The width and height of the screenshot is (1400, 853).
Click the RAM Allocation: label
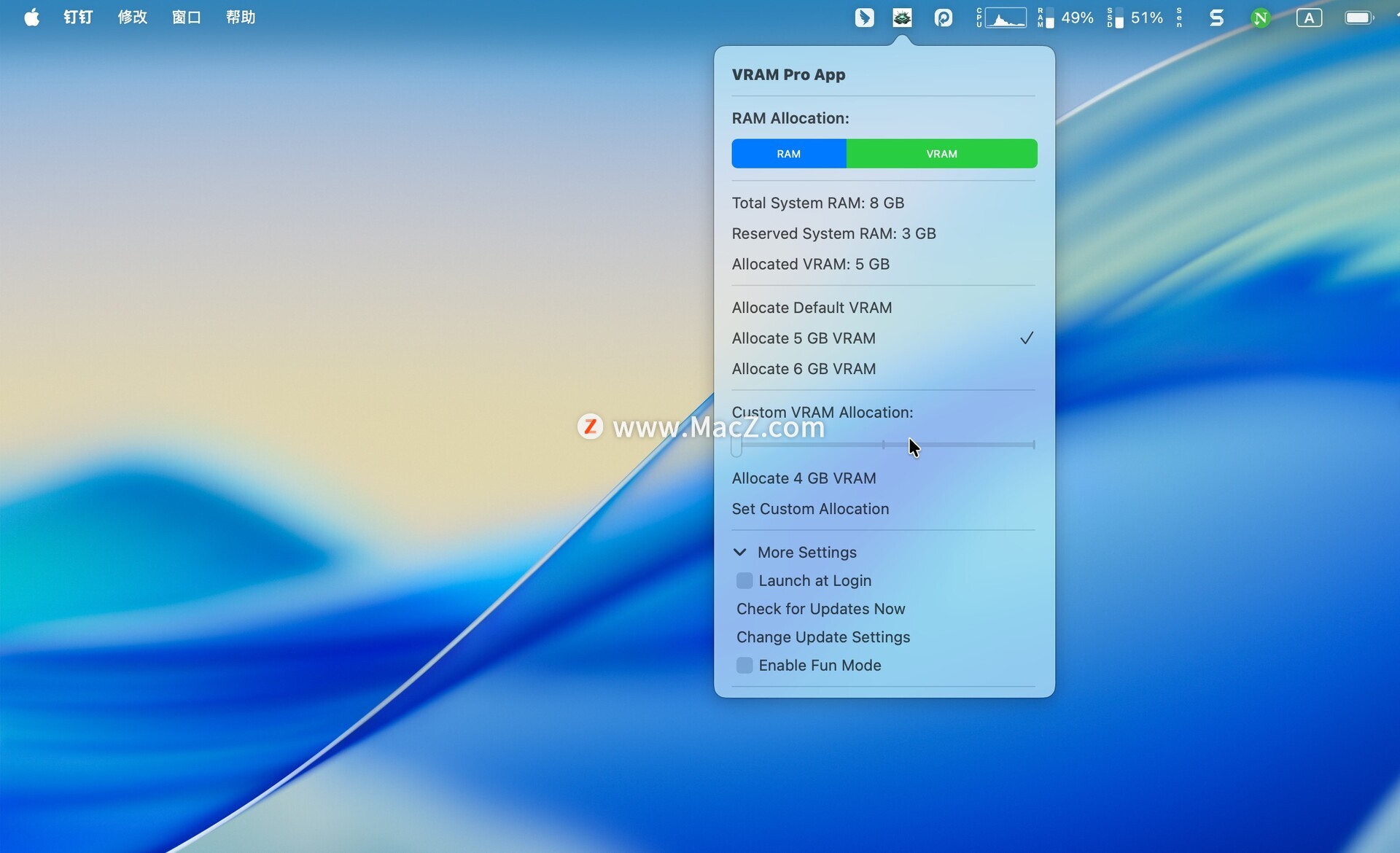coord(790,118)
